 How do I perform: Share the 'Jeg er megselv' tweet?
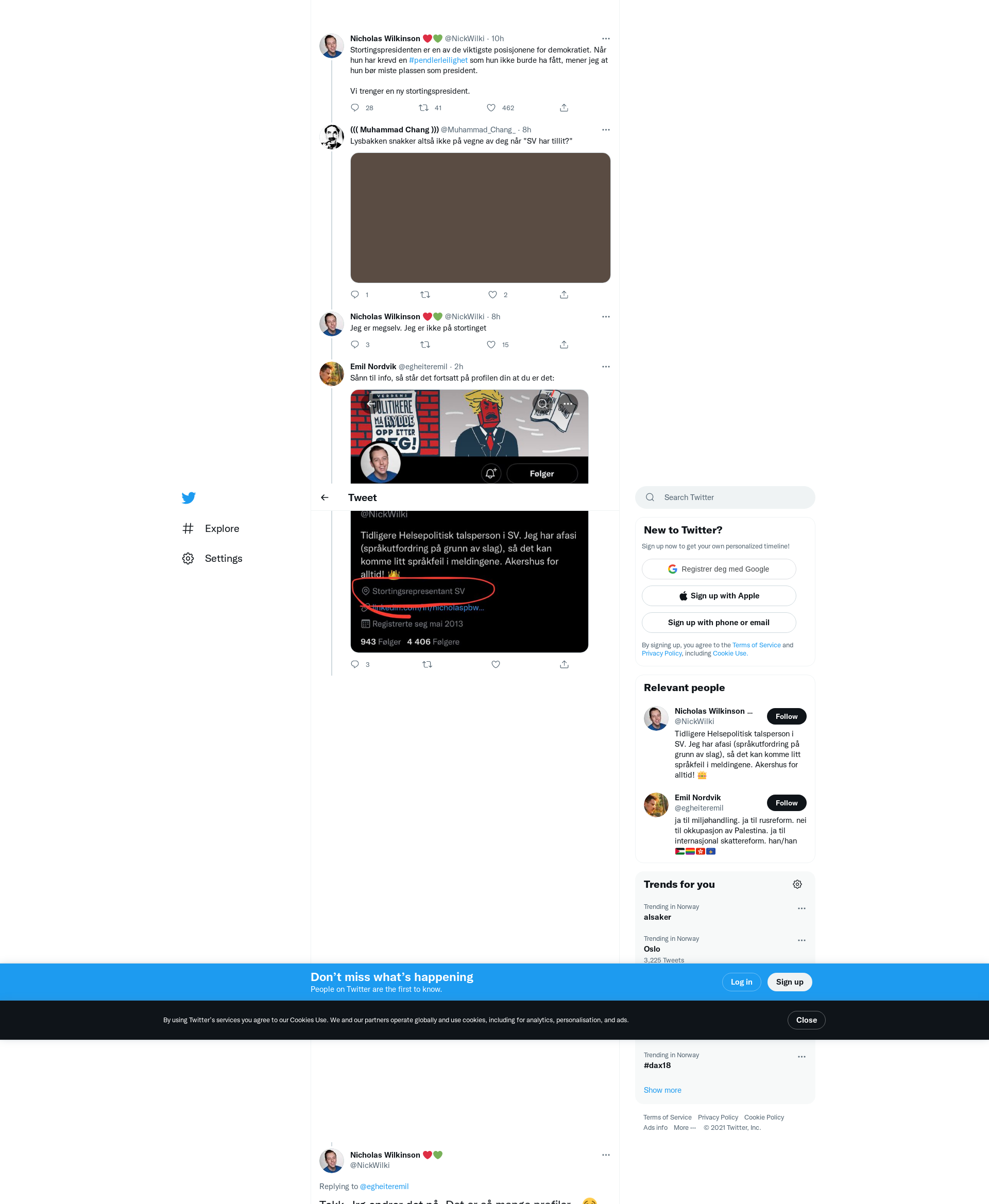pyautogui.click(x=564, y=345)
